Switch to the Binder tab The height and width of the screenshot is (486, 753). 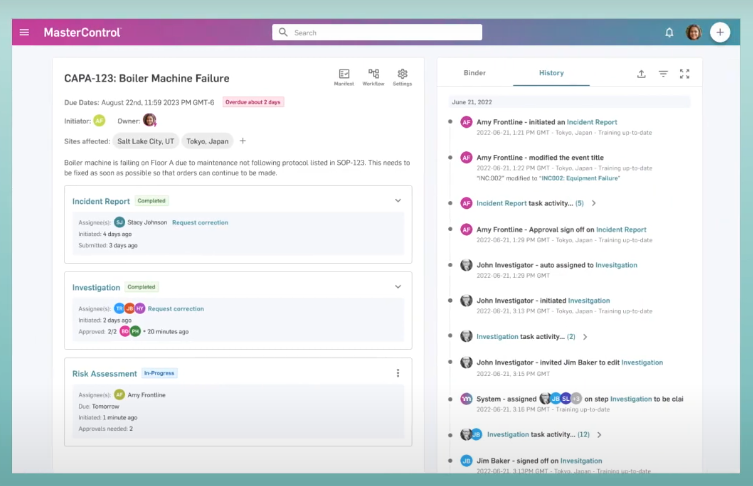(474, 73)
